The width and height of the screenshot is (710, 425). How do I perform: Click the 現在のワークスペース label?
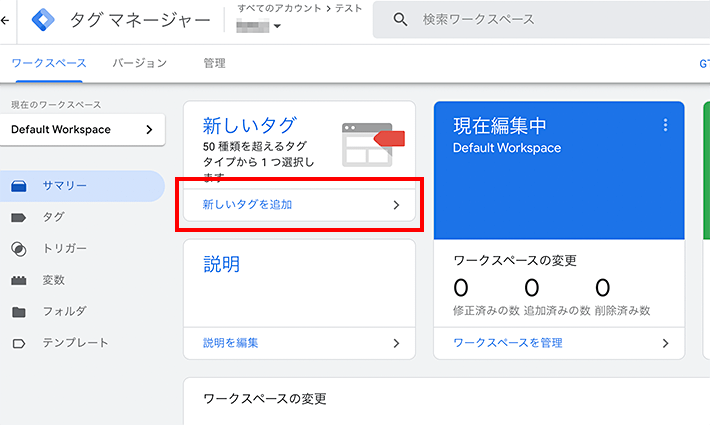(x=56, y=105)
